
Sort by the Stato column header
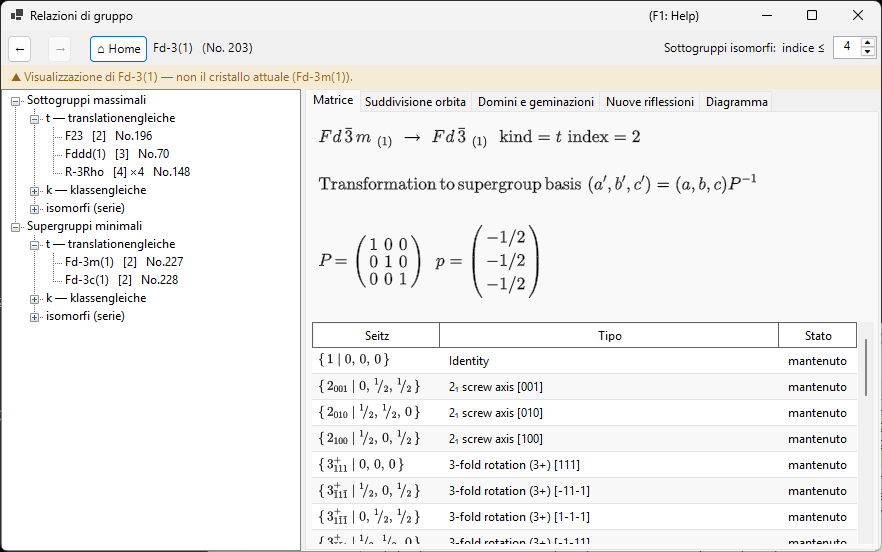pyautogui.click(x=817, y=335)
